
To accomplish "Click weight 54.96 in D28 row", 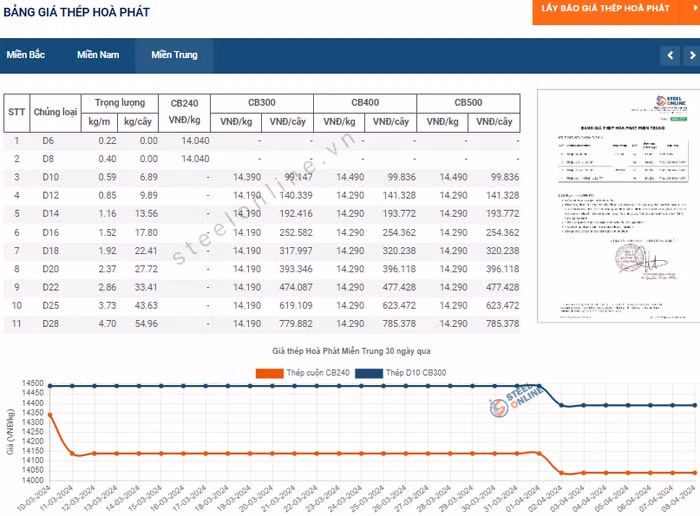I will pos(146,324).
